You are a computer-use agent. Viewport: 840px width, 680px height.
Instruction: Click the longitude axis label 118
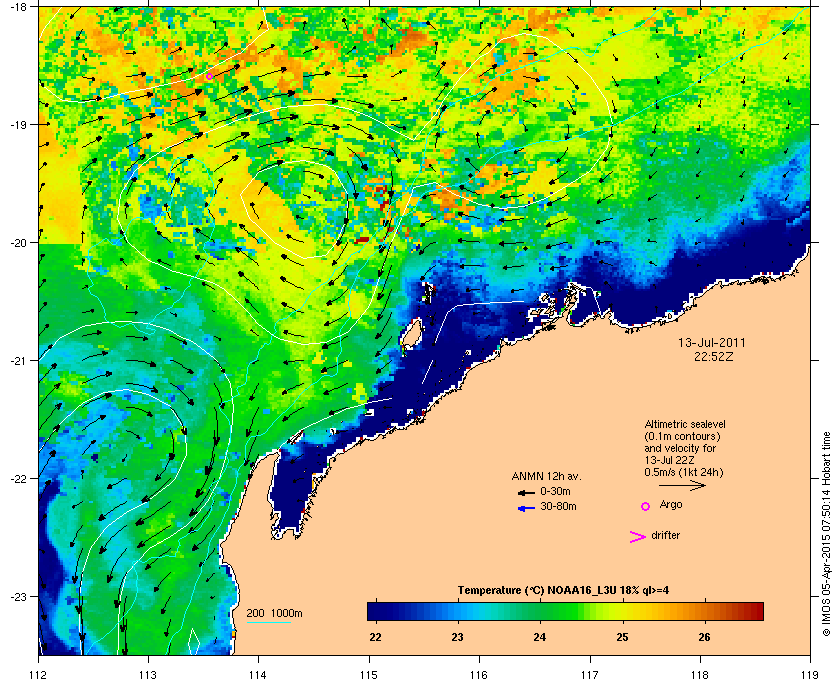tap(700, 675)
